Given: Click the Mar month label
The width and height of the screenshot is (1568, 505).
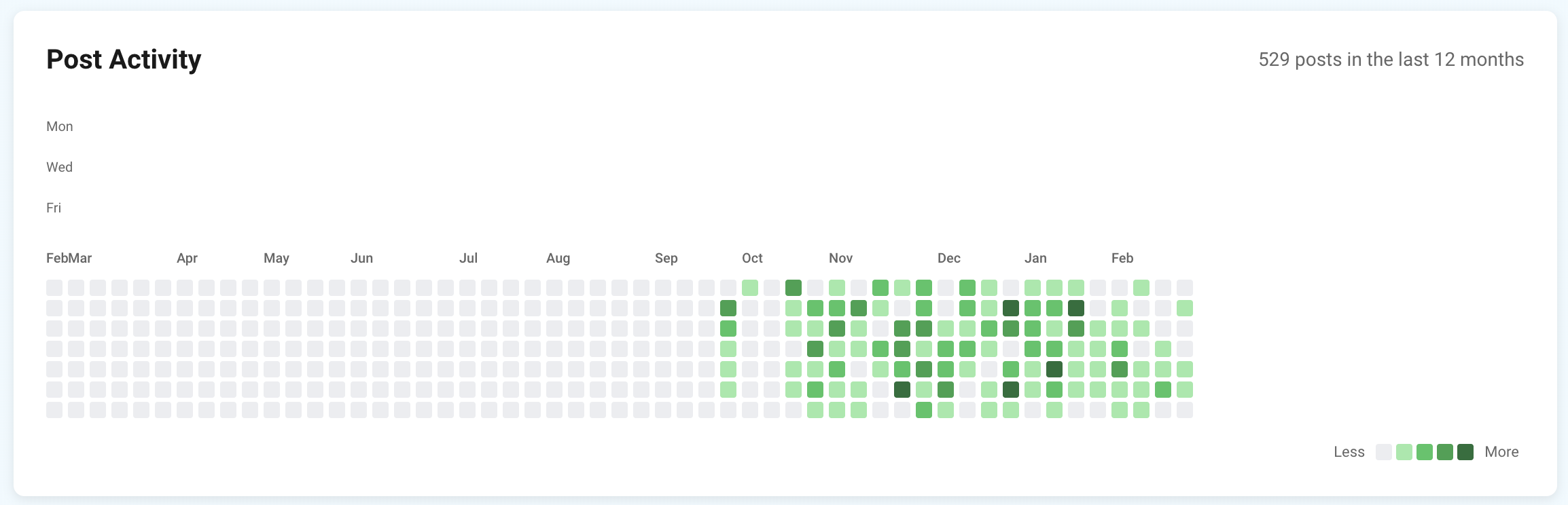Looking at the screenshot, I should (x=80, y=258).
